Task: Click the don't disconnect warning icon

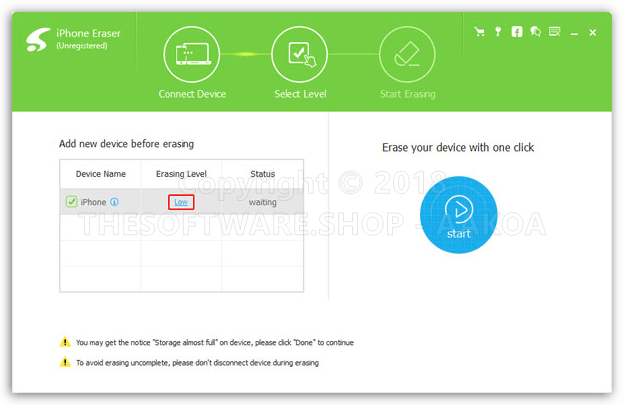Action: coord(65,362)
